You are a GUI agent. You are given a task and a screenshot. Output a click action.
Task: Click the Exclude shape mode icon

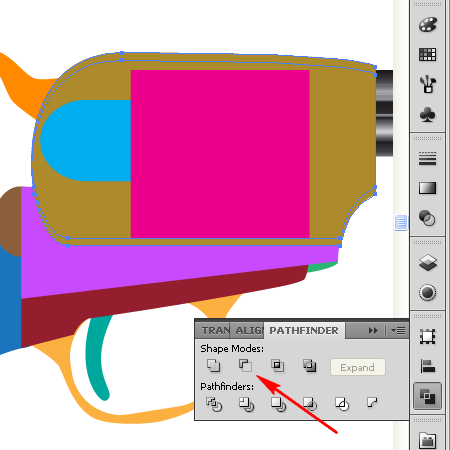(x=309, y=366)
